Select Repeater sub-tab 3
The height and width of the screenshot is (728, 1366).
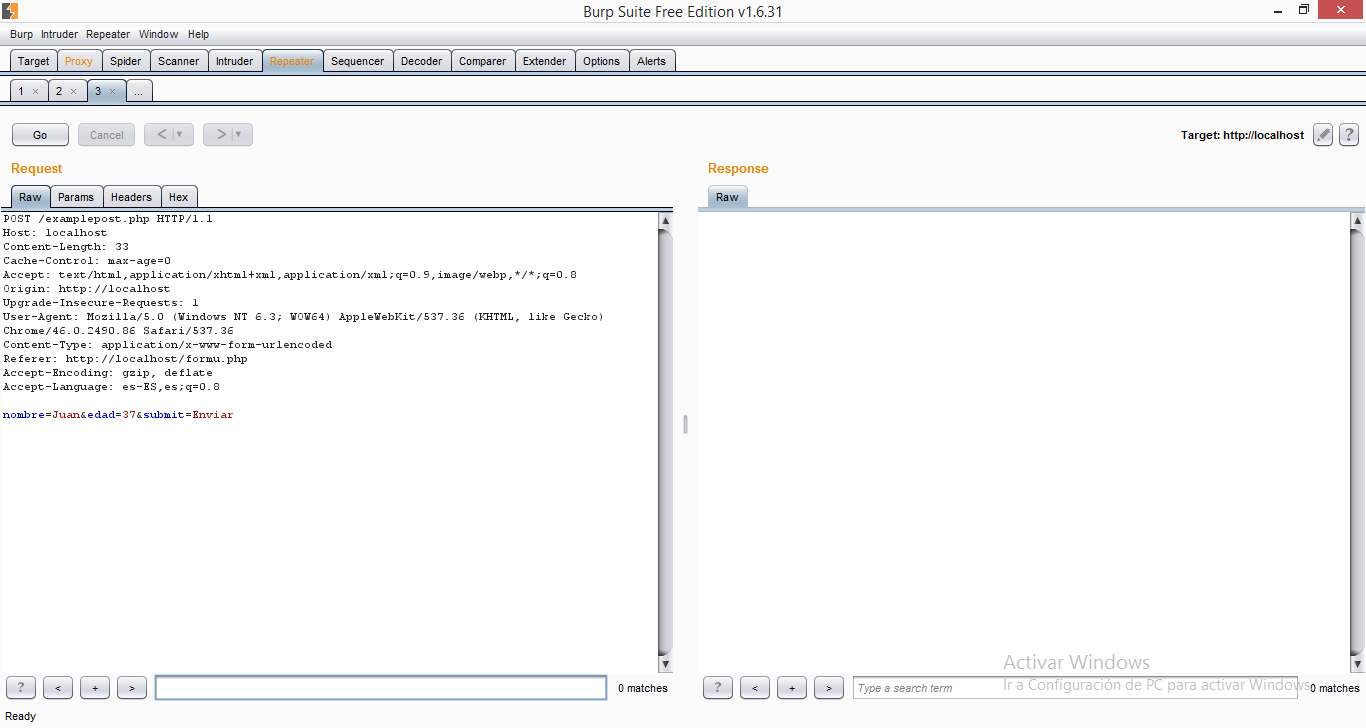point(98,91)
